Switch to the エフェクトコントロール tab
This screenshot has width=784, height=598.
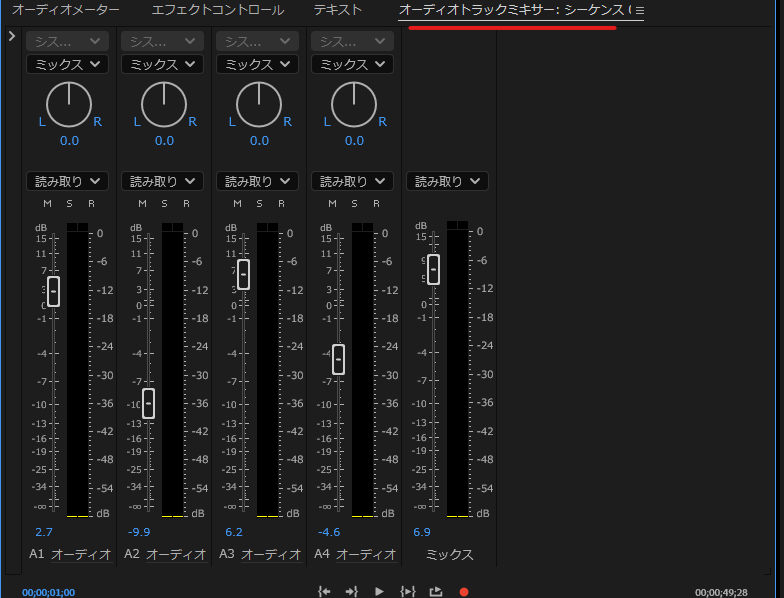coord(217,10)
